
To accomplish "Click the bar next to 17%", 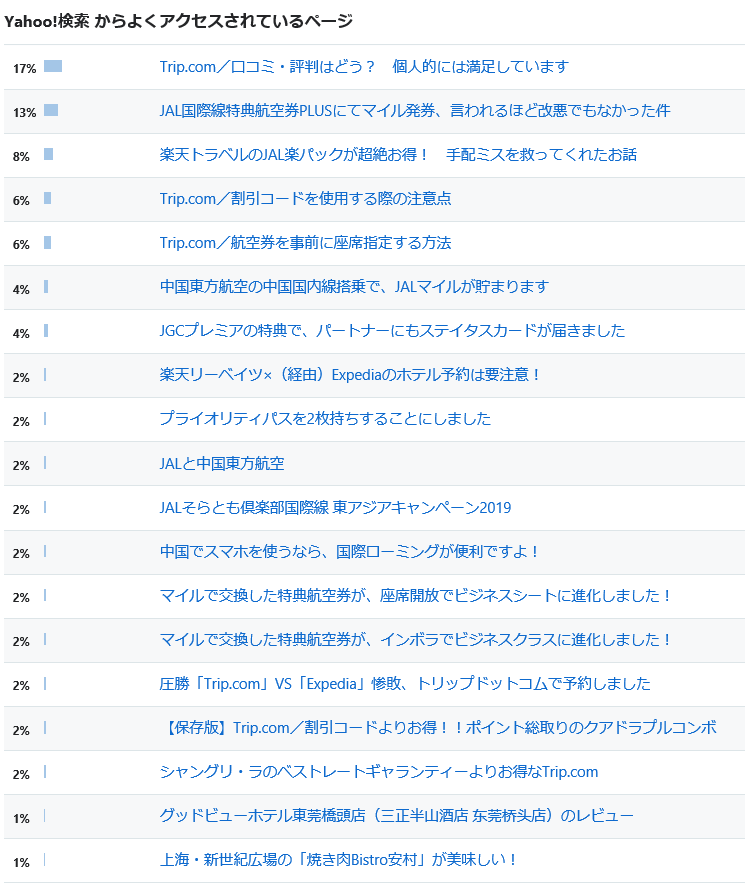I will (53, 66).
